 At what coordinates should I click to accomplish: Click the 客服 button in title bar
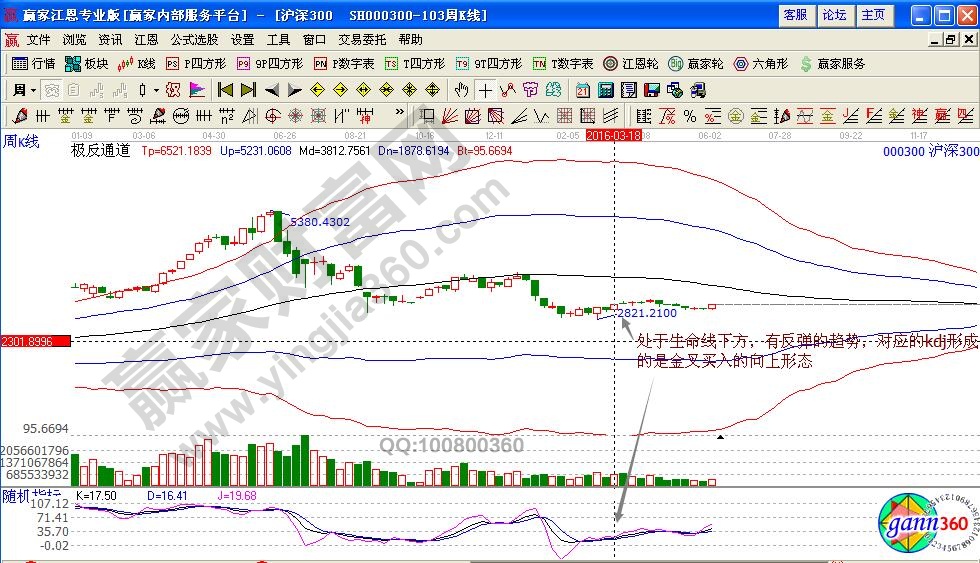coord(795,15)
